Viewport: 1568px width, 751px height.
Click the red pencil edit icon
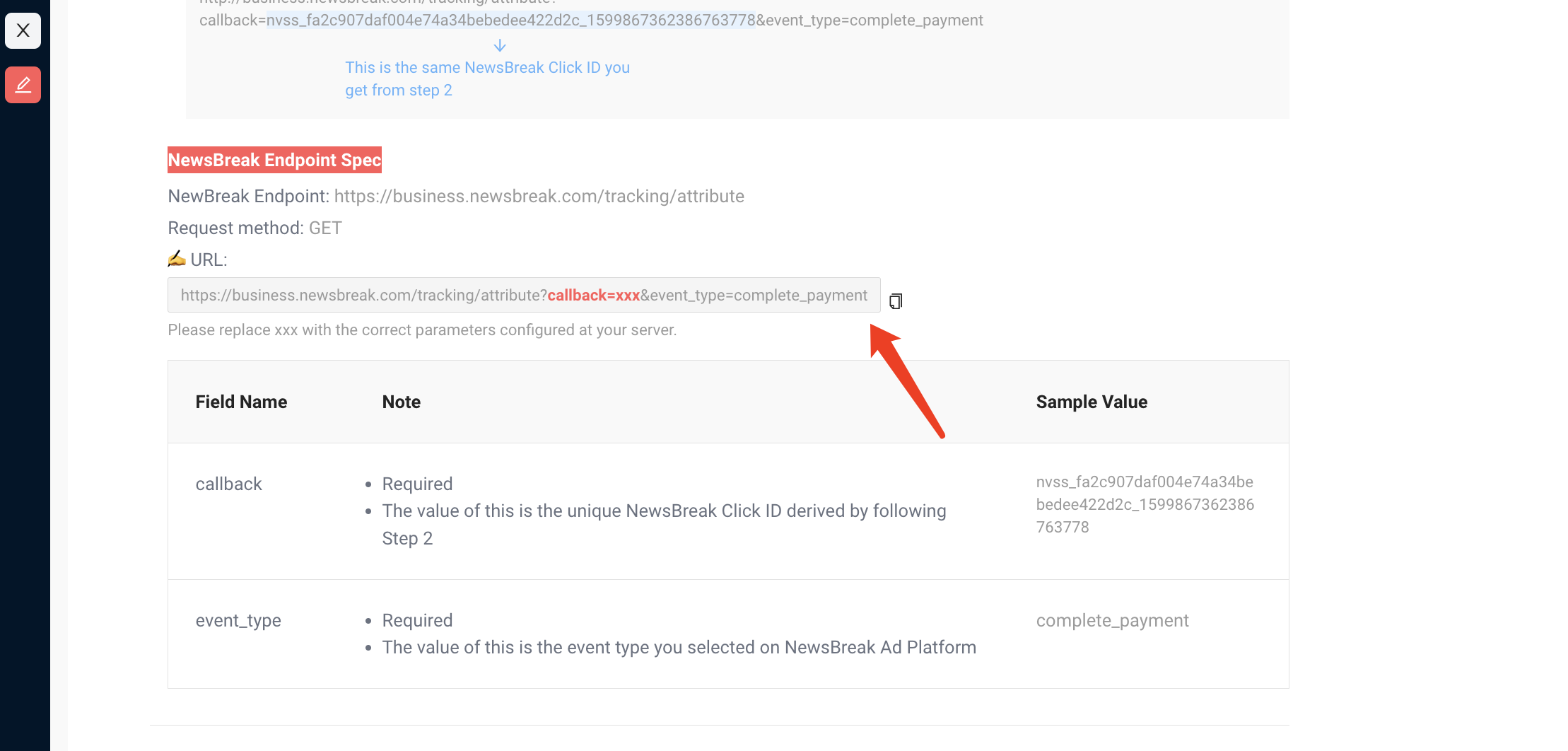(x=23, y=85)
